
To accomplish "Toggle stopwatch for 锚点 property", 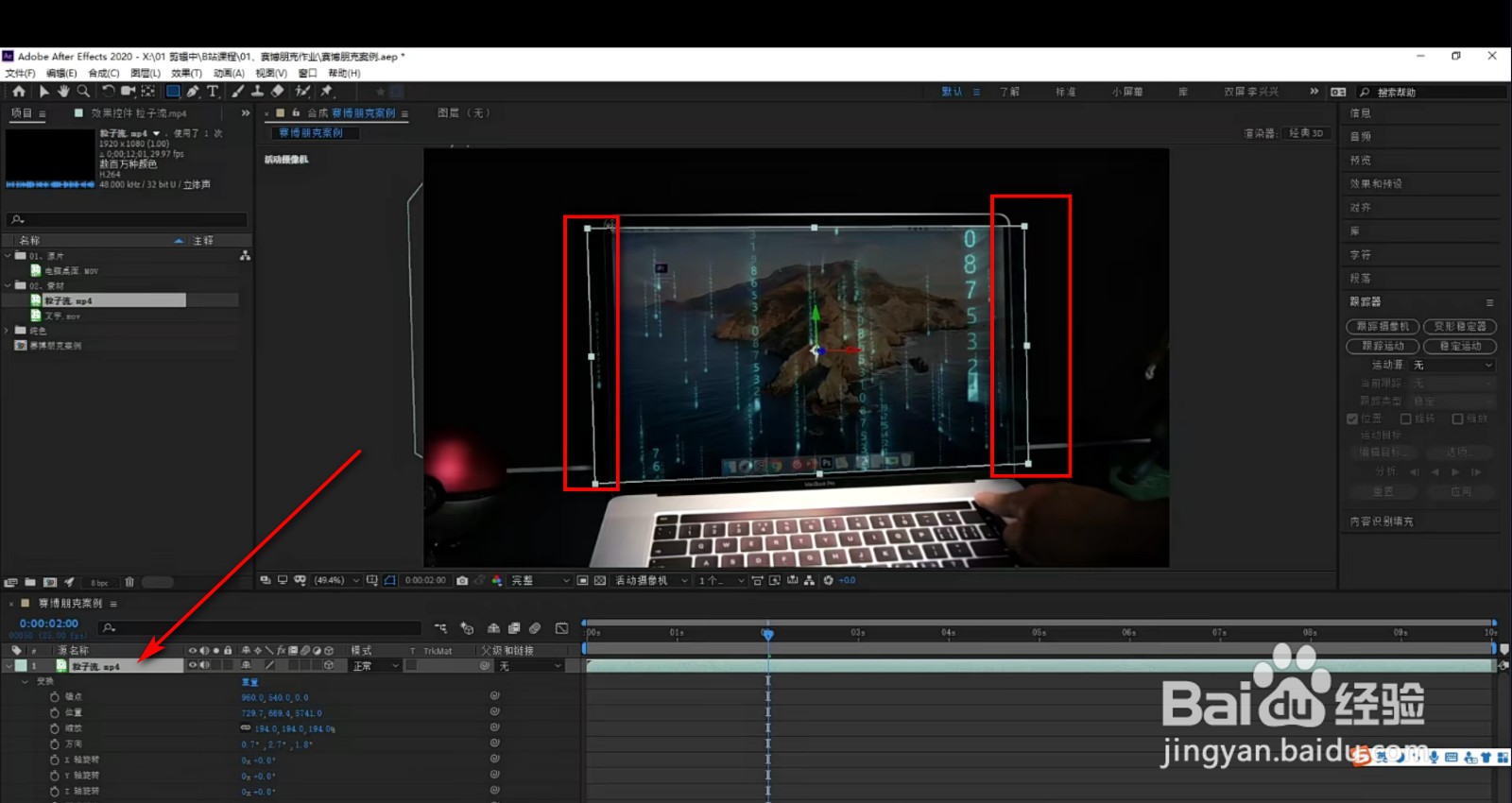I will pos(55,697).
